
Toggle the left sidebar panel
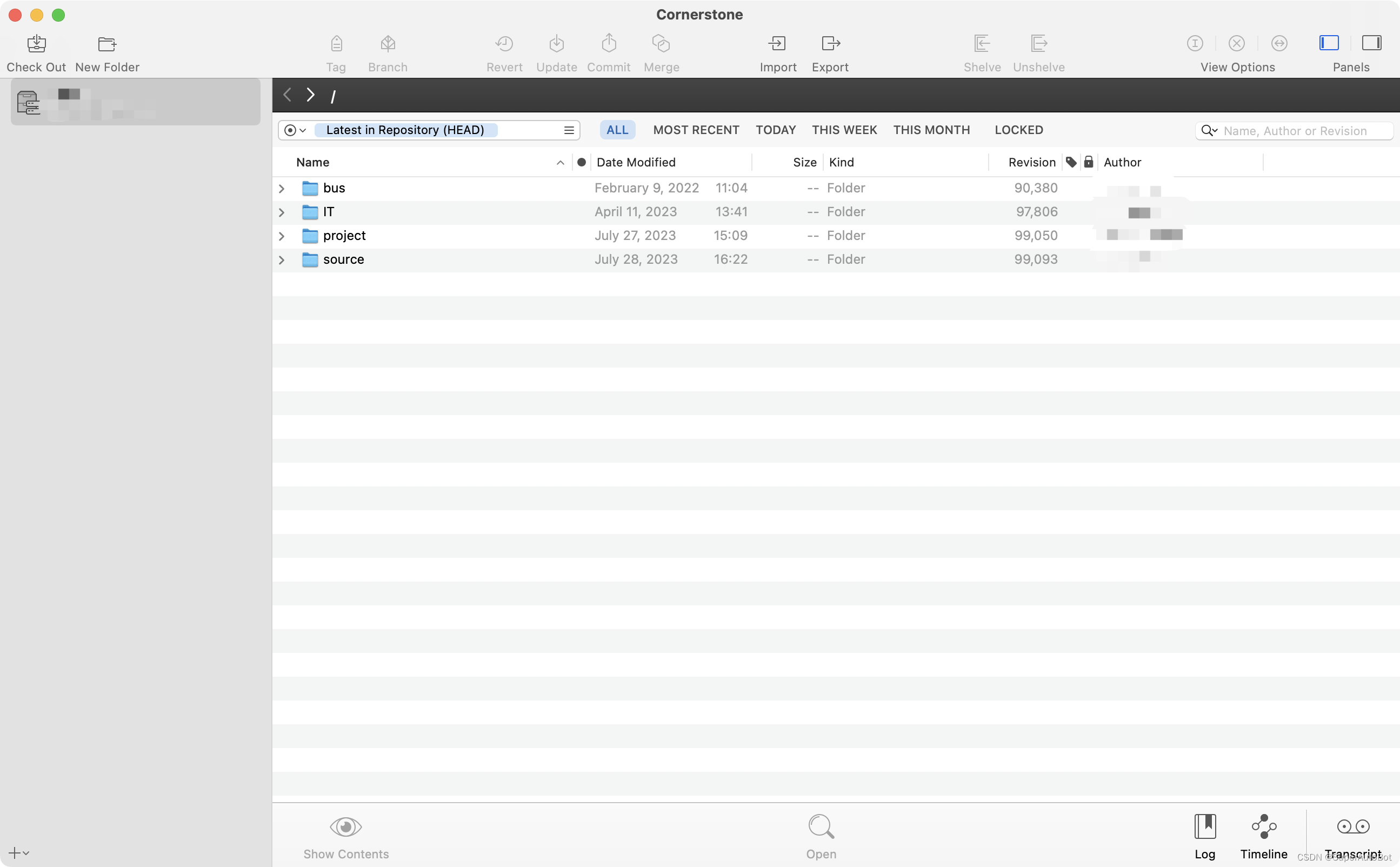(x=1329, y=43)
